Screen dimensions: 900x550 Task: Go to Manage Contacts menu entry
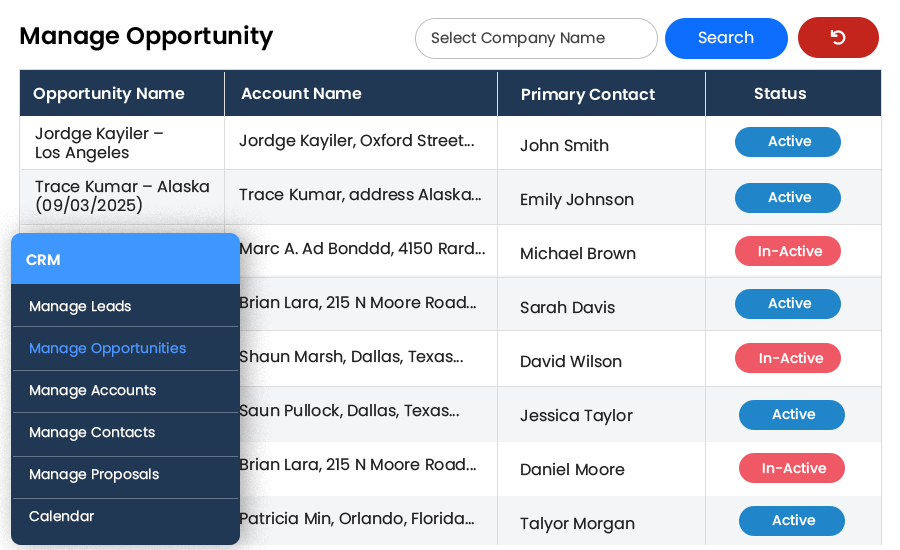(x=125, y=433)
